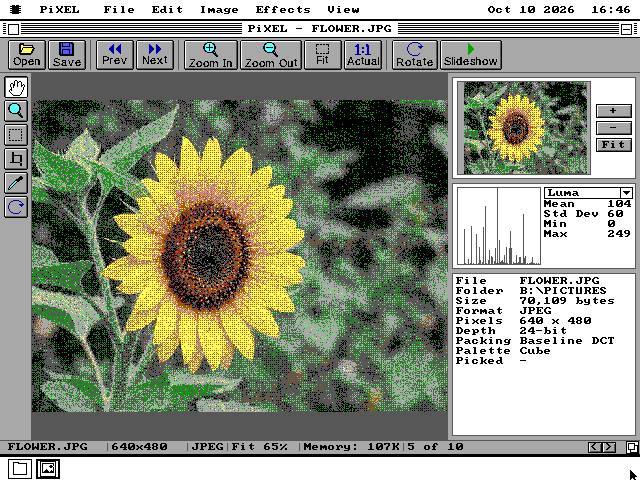
Task: Click the picture icon in the bottom tray
Action: tap(48, 469)
